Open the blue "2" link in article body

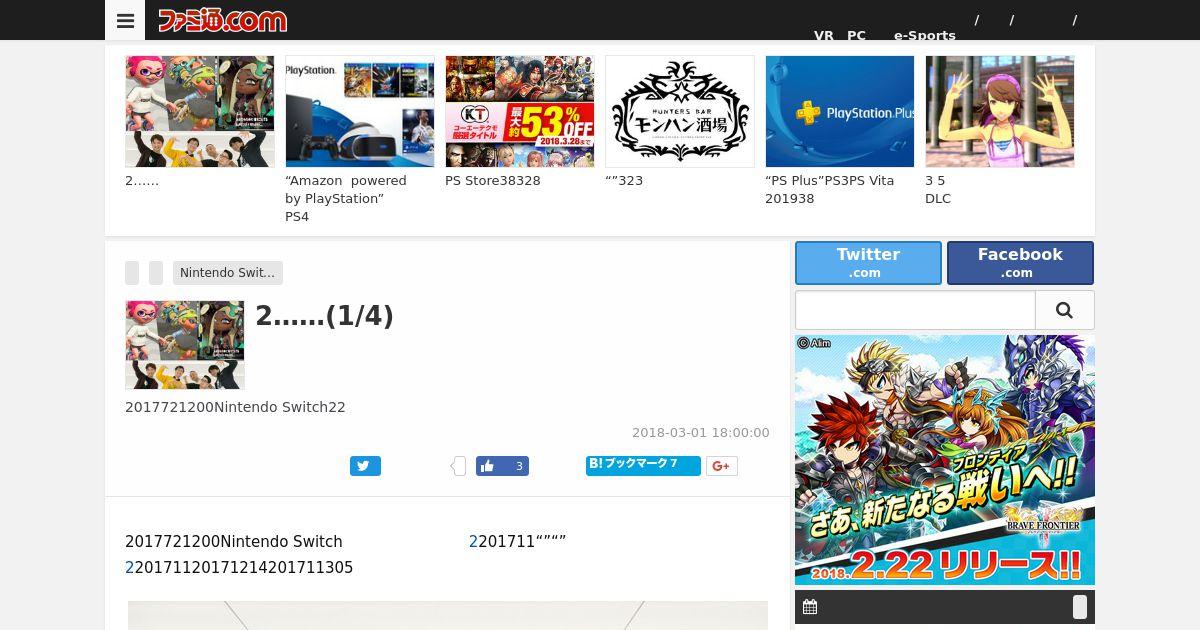473,542
